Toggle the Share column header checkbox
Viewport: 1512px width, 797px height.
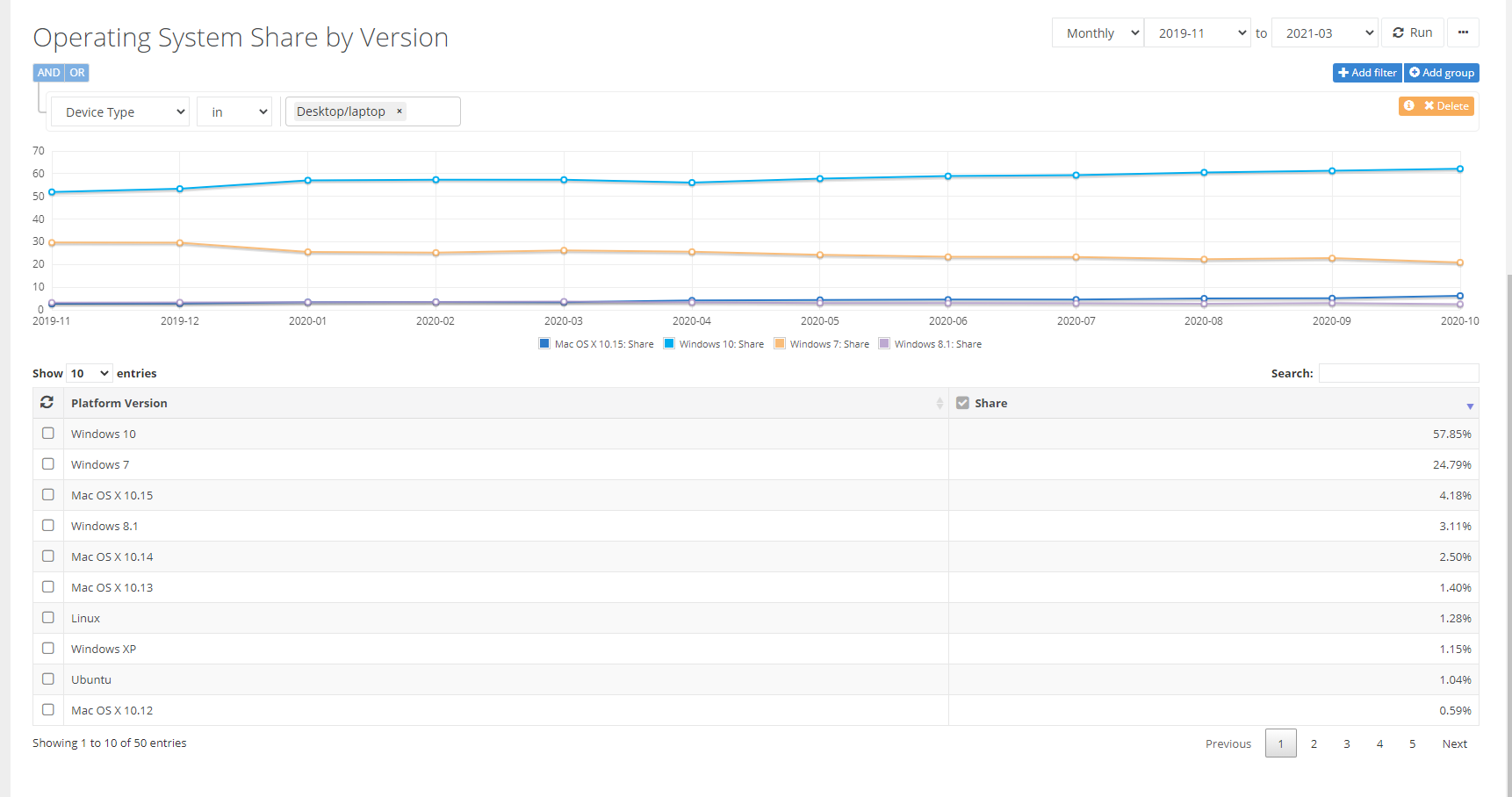(962, 403)
